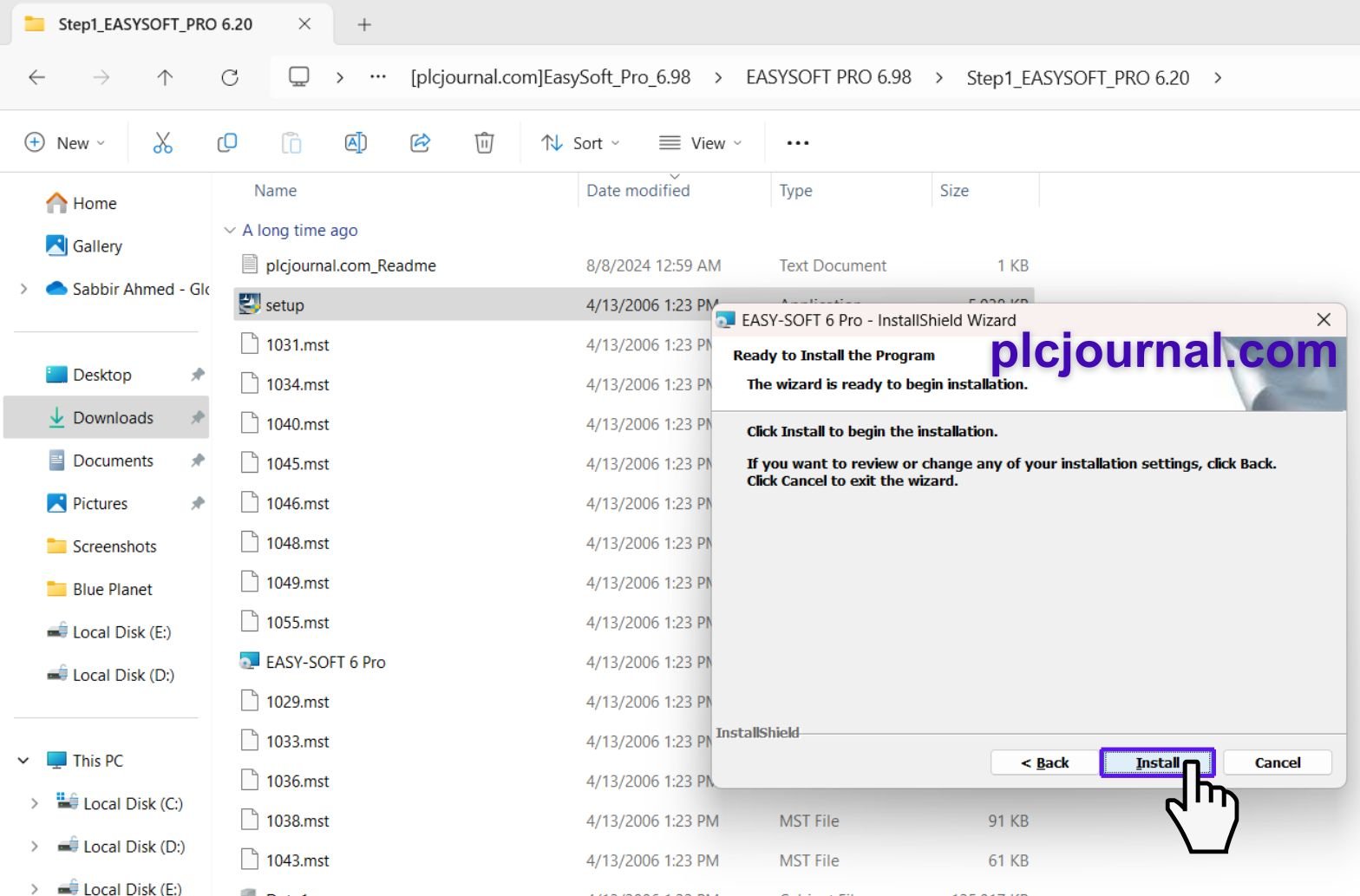Collapse the This PC tree node
This screenshot has height=896, width=1360.
coord(23,761)
